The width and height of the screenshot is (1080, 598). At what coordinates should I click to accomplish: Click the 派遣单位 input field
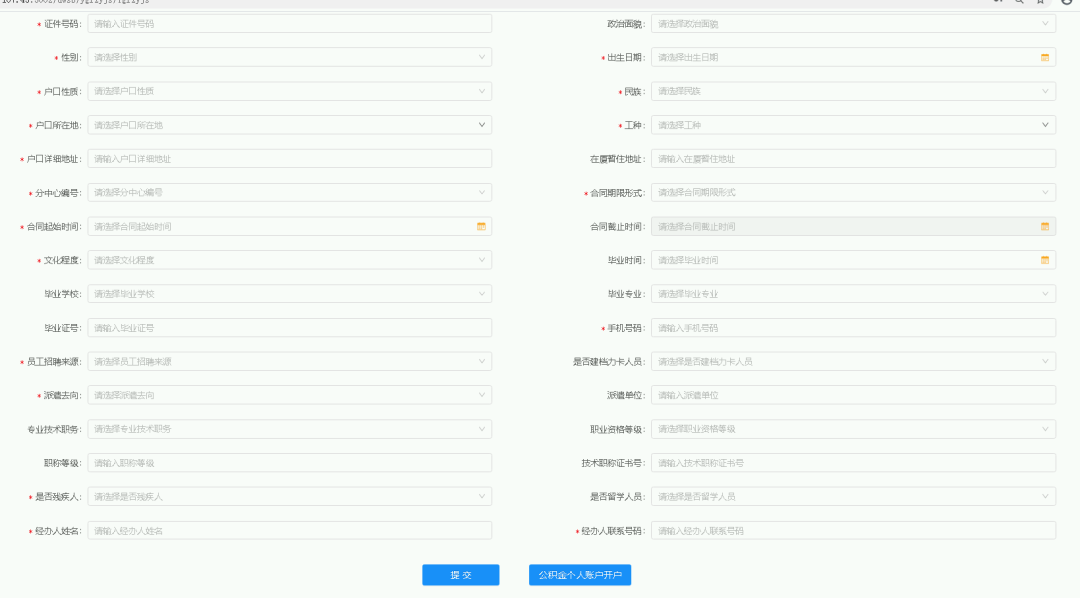point(853,395)
